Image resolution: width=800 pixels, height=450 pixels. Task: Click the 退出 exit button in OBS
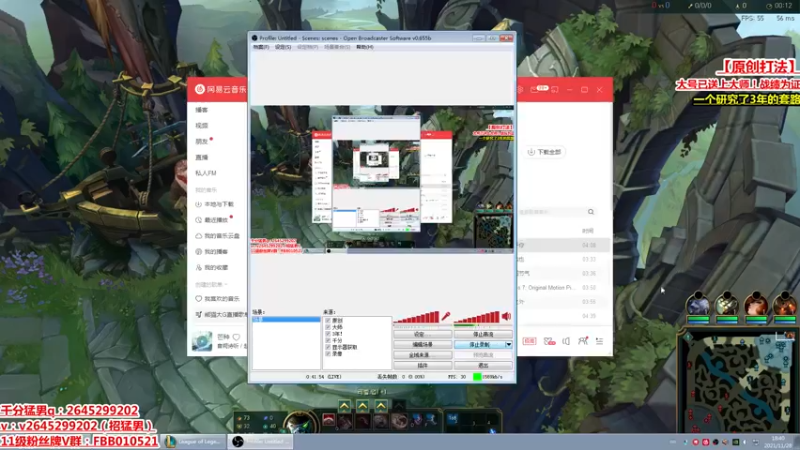click(x=483, y=365)
